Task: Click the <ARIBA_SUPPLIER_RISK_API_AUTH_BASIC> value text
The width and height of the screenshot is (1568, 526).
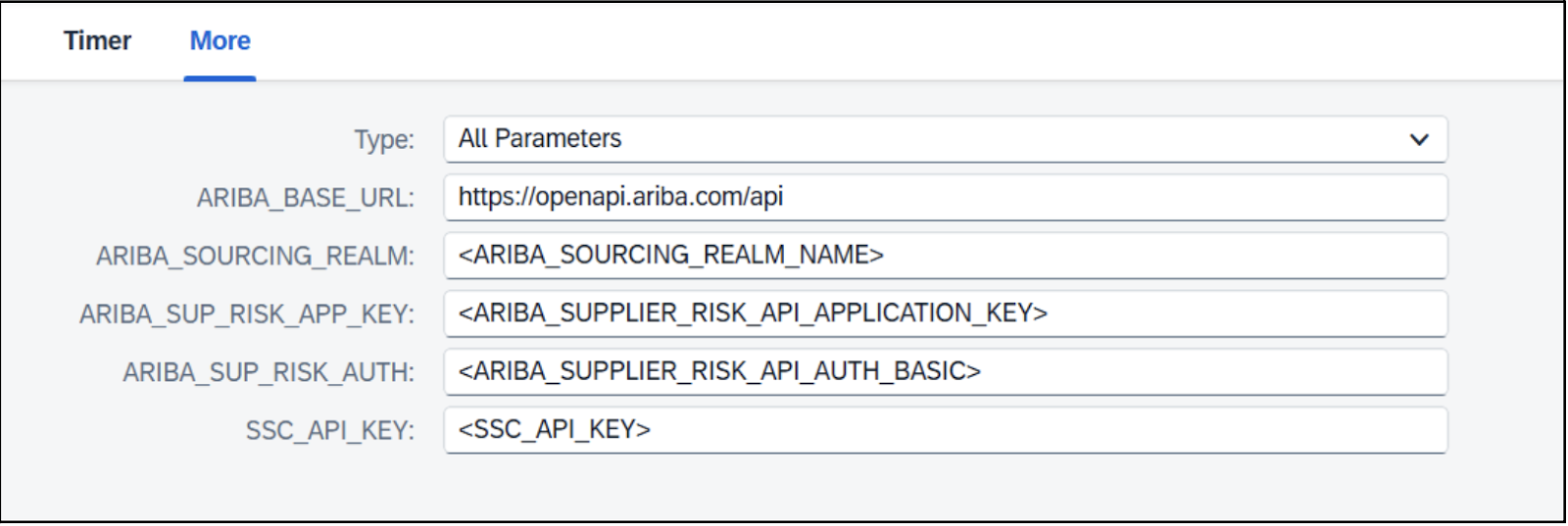Action: [x=719, y=371]
